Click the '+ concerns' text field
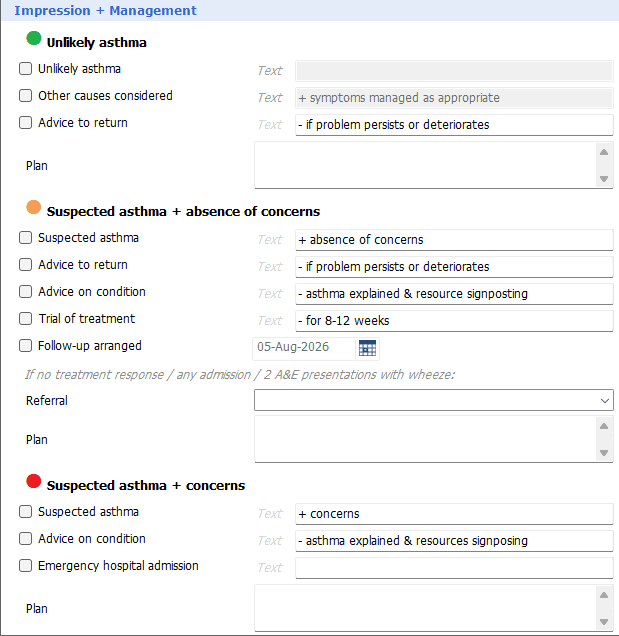619x636 pixels. (454, 514)
